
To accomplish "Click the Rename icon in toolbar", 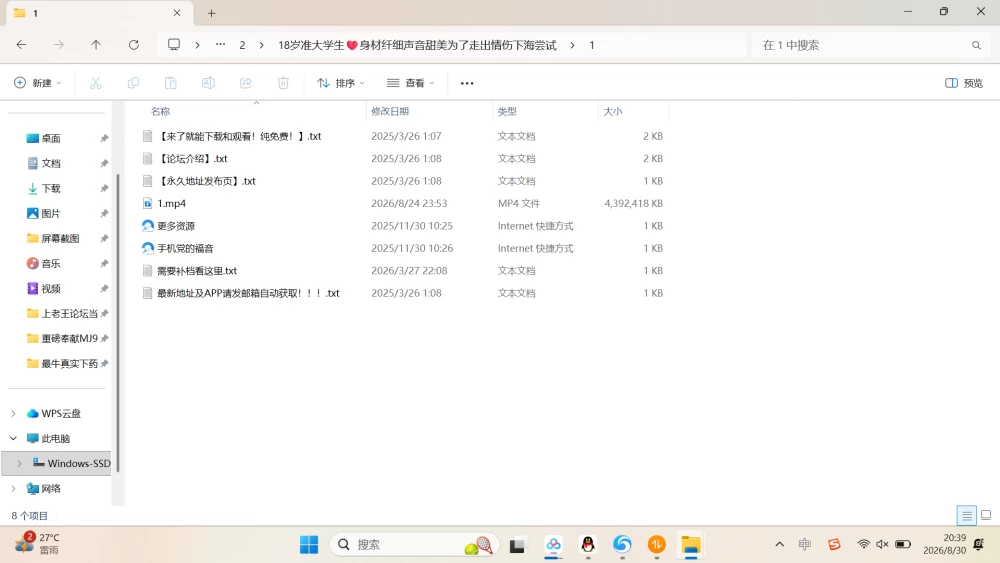I will pos(208,83).
